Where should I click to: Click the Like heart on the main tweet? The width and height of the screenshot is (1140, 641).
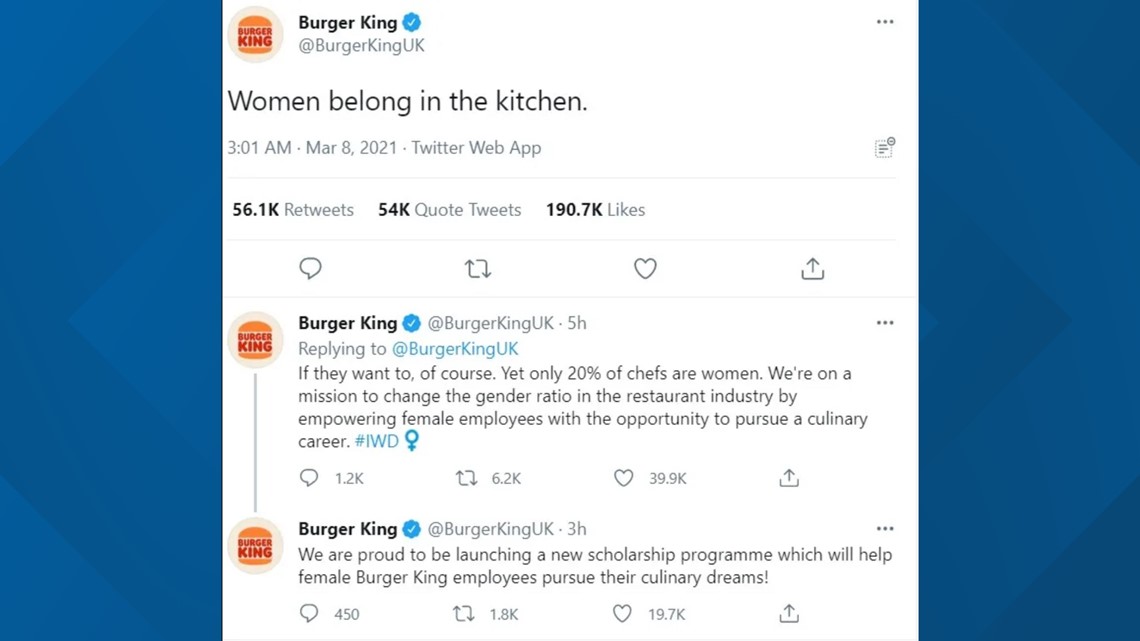(645, 268)
